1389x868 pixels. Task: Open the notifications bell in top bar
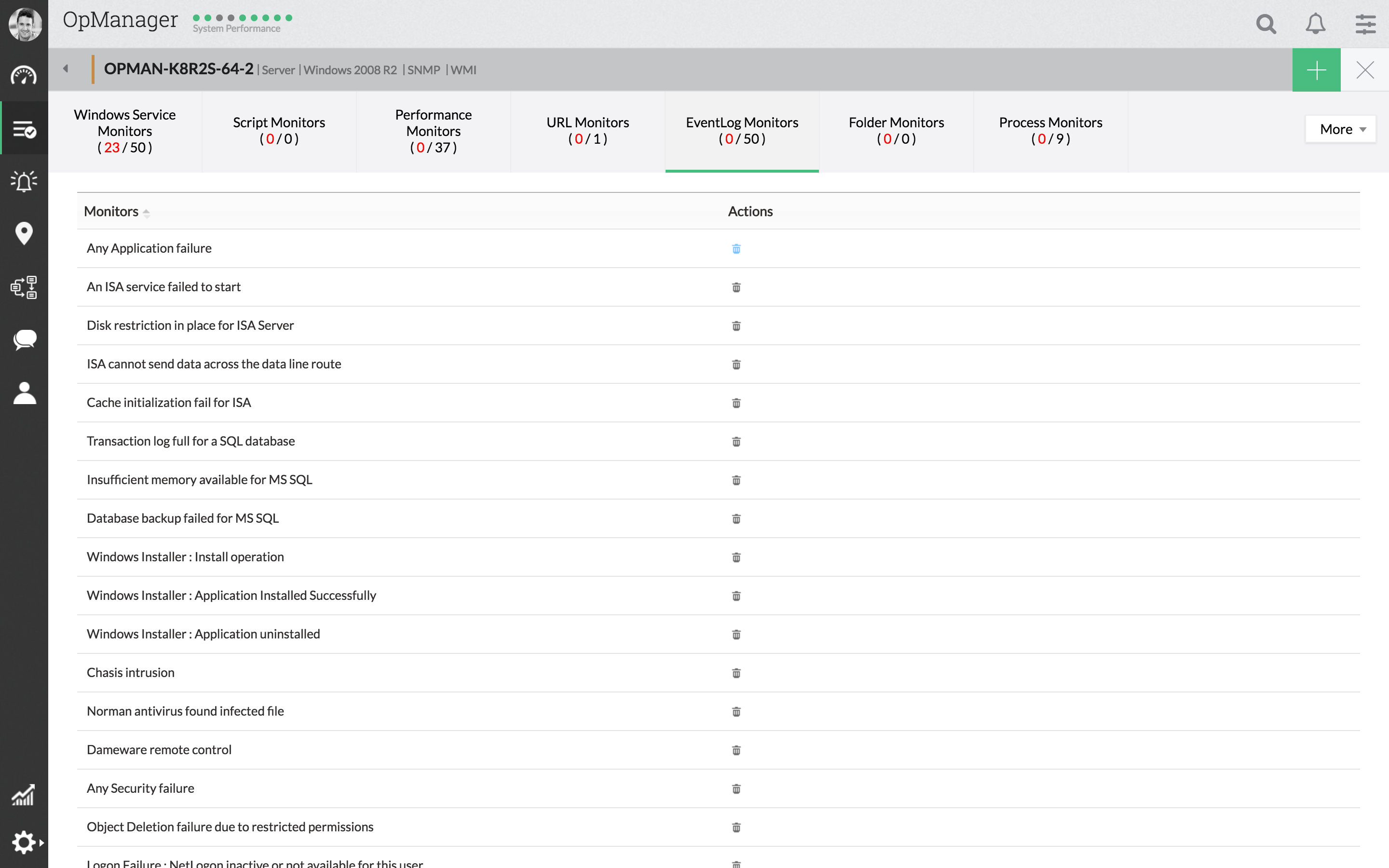[x=1315, y=24]
